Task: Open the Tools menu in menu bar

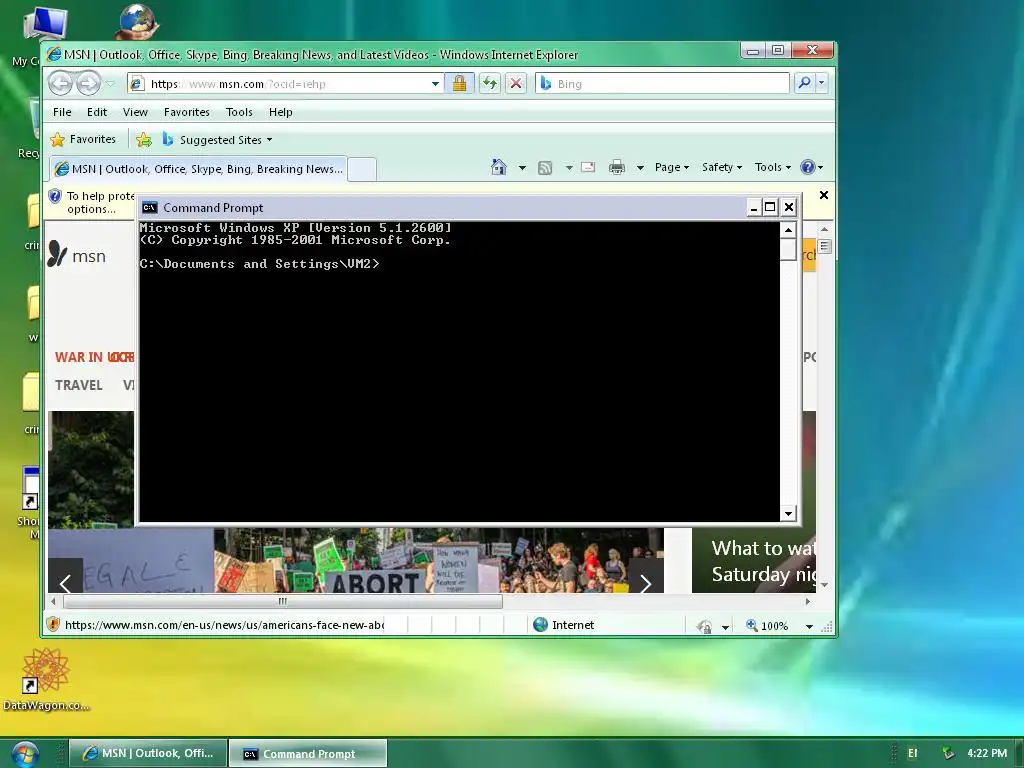Action: [239, 112]
